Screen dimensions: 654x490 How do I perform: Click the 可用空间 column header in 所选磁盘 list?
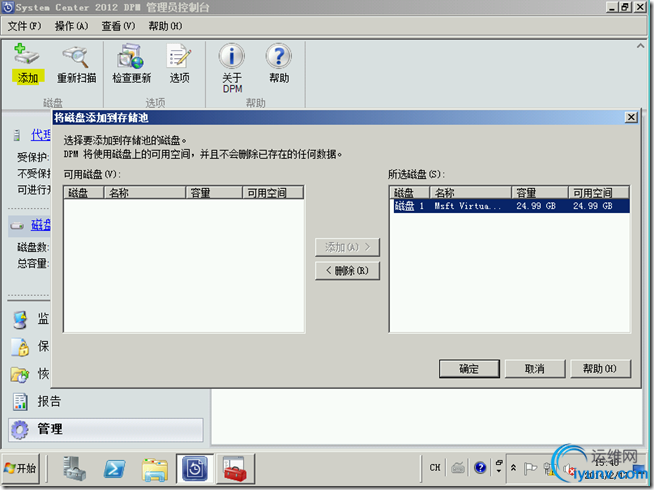pyautogui.click(x=599, y=193)
